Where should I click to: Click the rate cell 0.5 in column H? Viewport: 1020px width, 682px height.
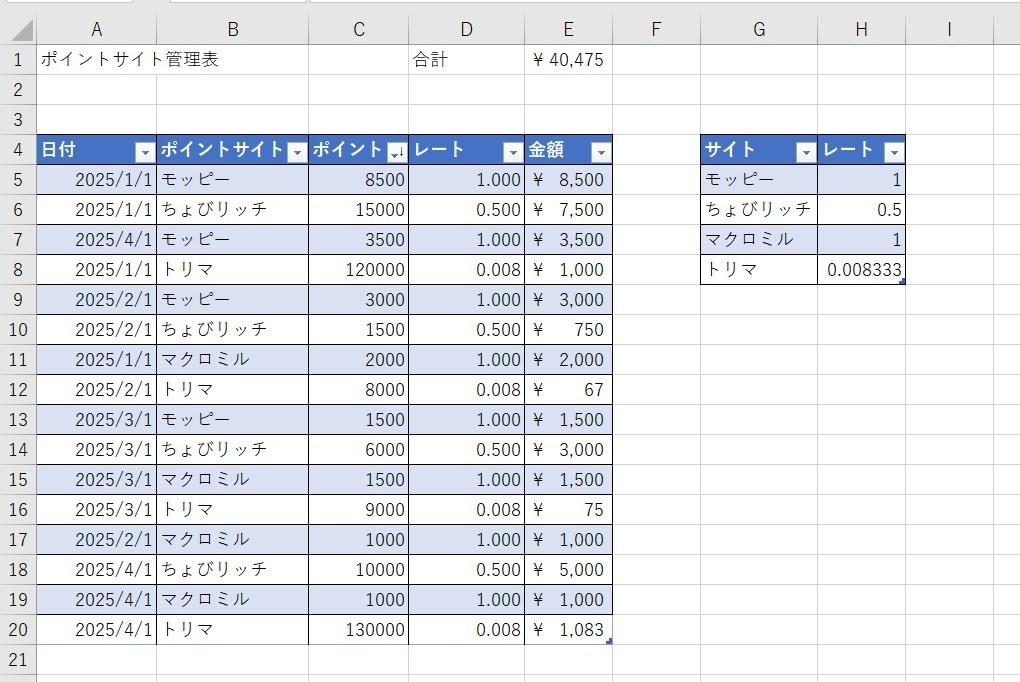[861, 210]
